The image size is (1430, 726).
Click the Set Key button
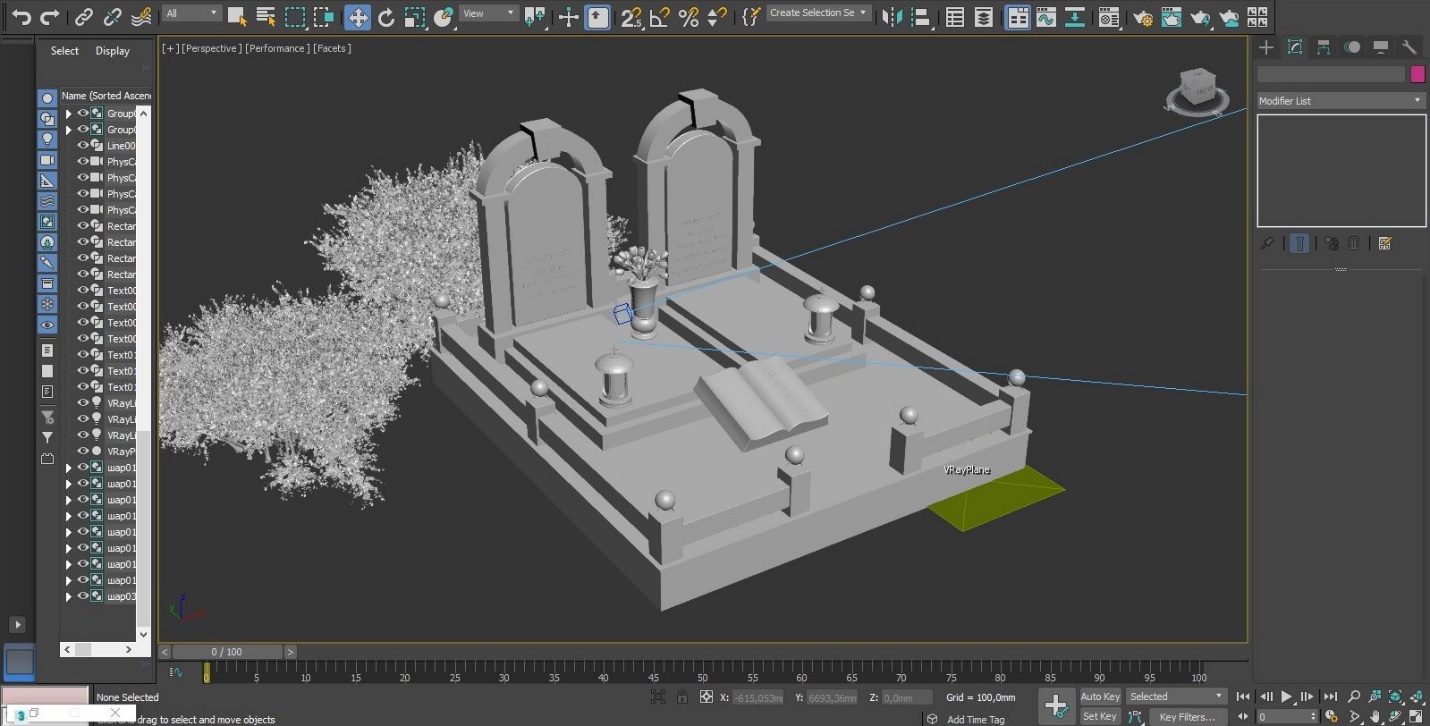click(1099, 716)
